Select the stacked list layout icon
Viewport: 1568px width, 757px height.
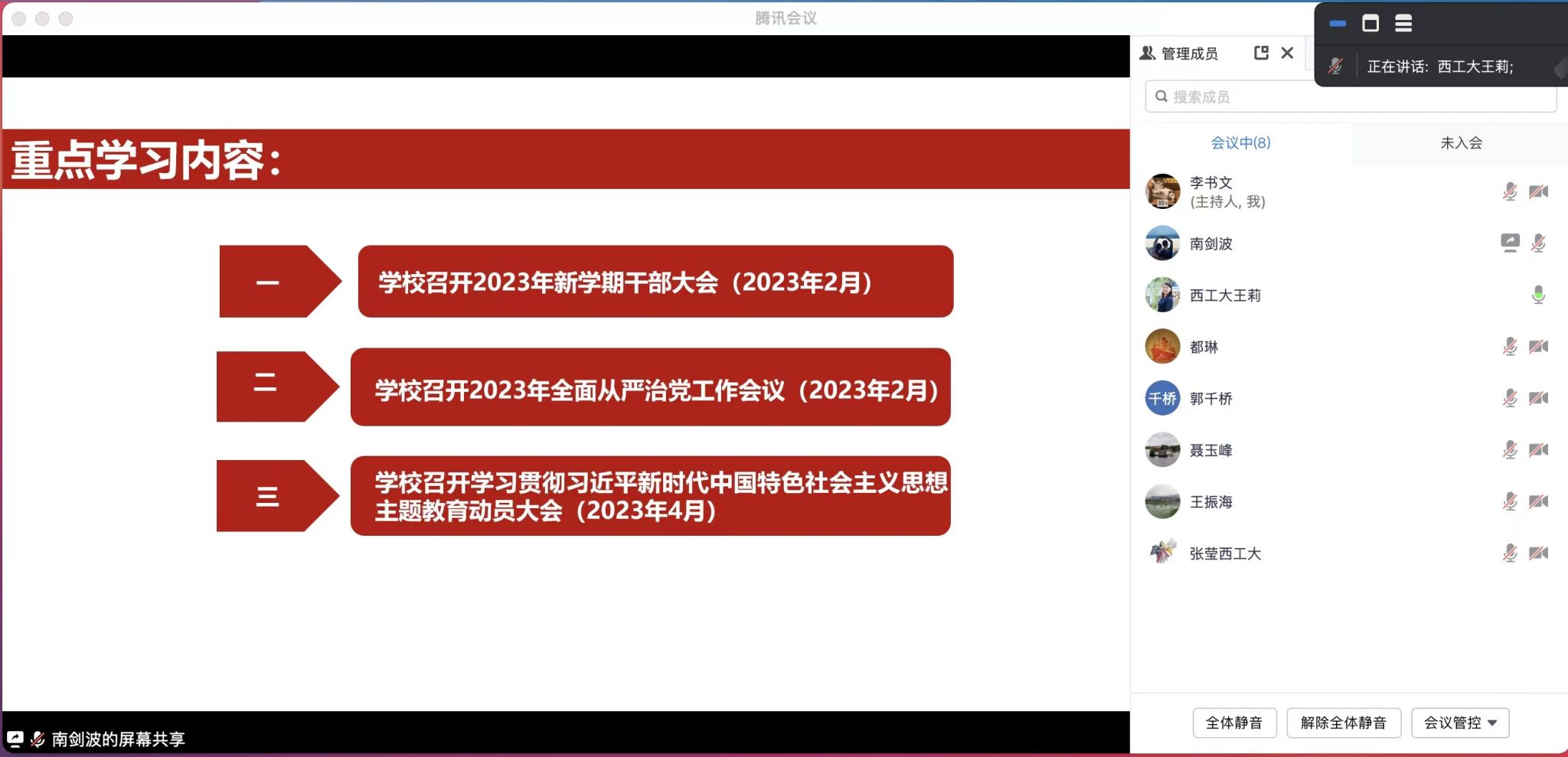click(1403, 24)
